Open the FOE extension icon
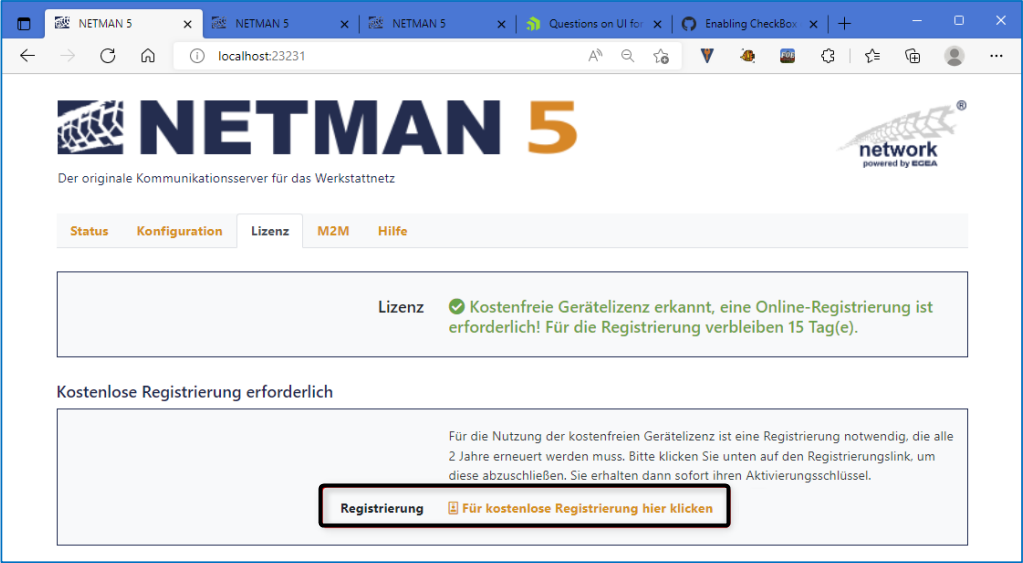The image size is (1023, 563). pyautogui.click(x=787, y=56)
